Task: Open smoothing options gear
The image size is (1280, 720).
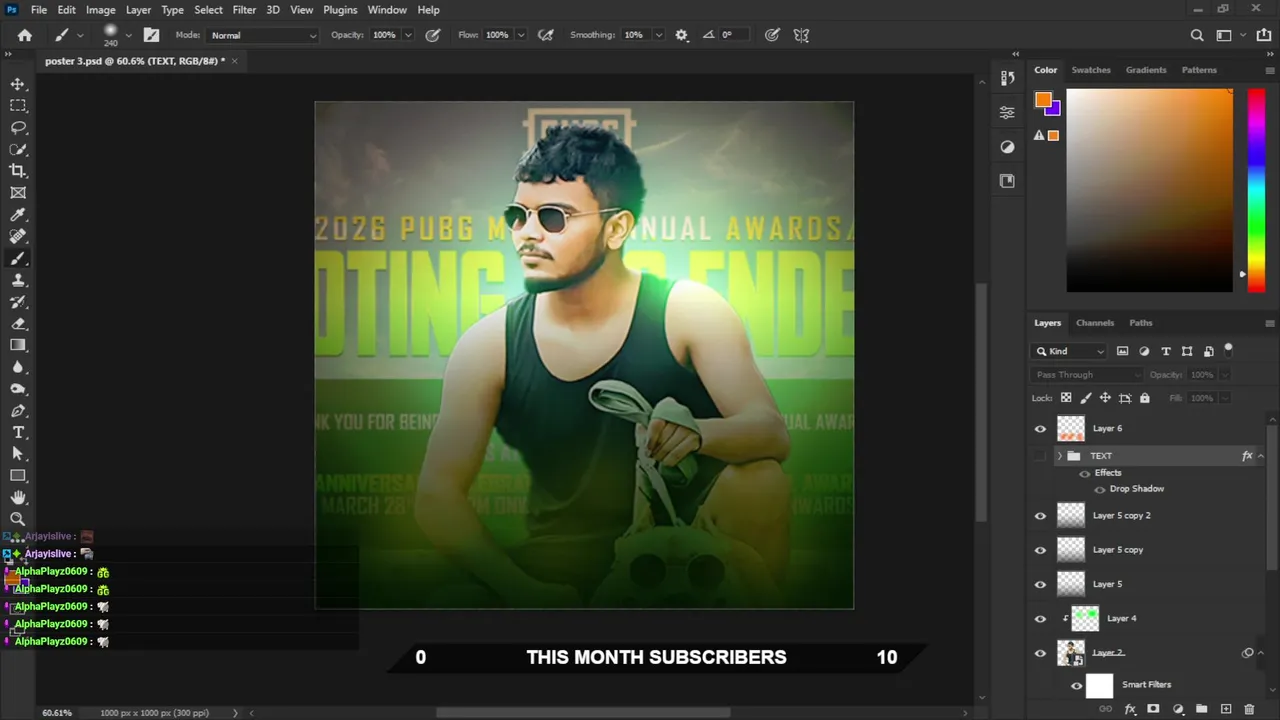Action: point(682,35)
